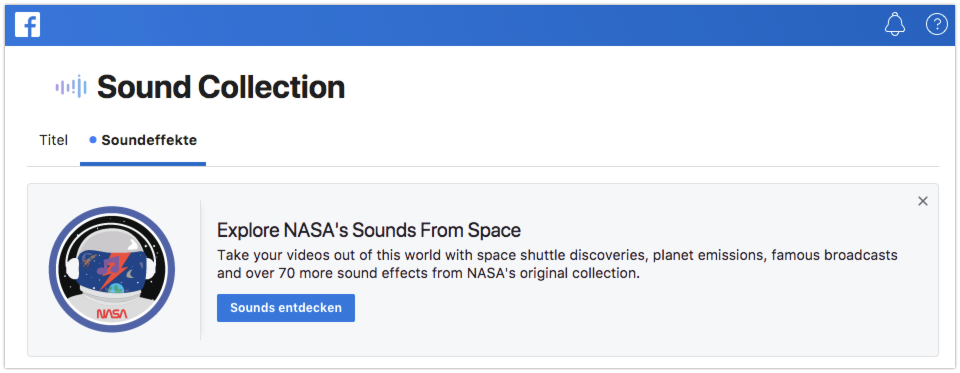Viewport: 960px width, 373px height.
Task: Click the NASA astronaut badge image
Action: tap(112, 269)
